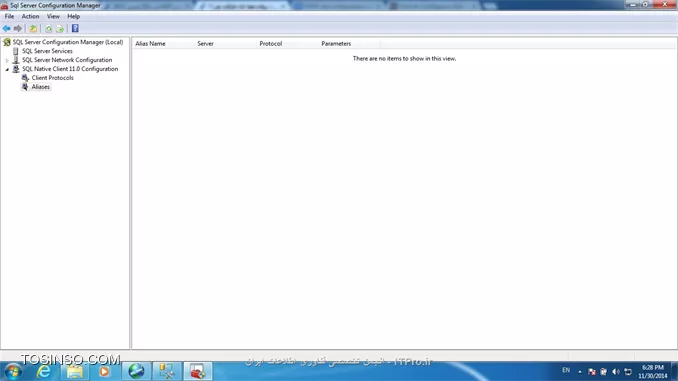Click the Forward arrow toolbar icon
Viewport: 678px width, 381px height.
(x=18, y=29)
